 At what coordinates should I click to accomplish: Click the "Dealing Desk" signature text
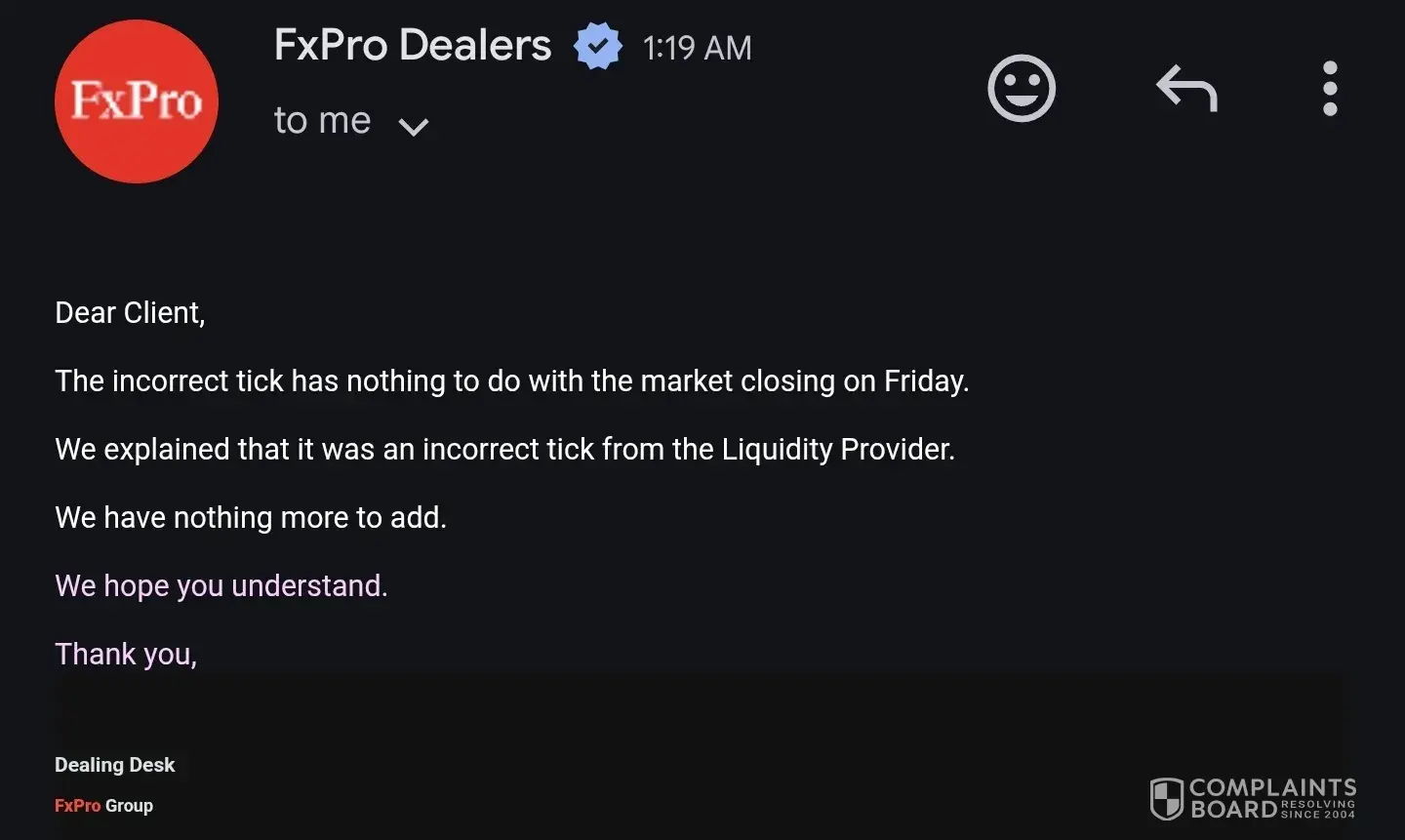point(114,765)
